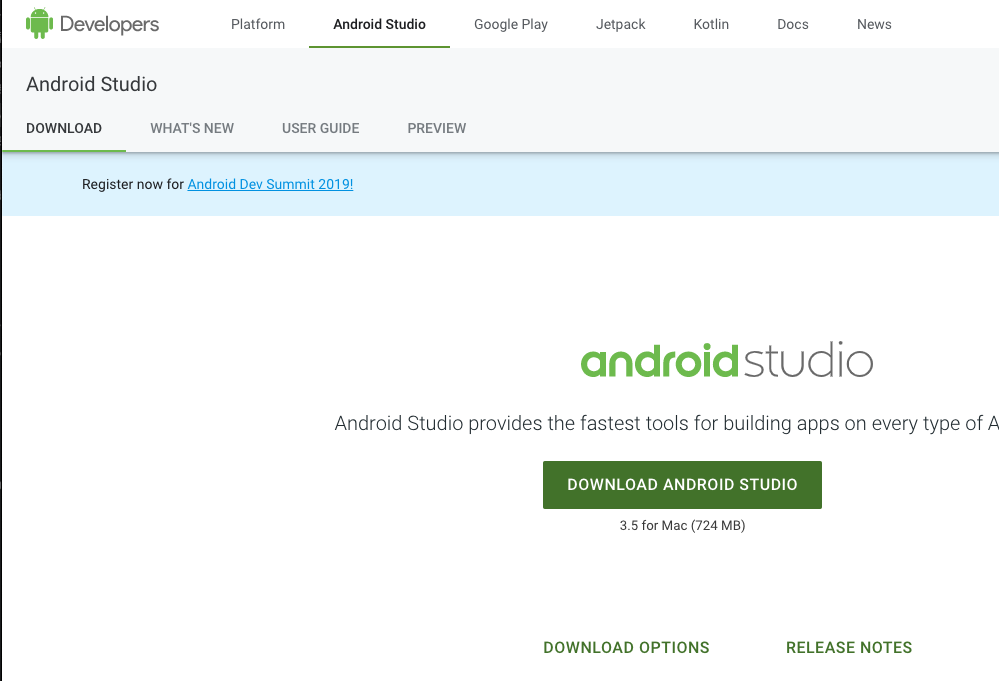Image resolution: width=999 pixels, height=681 pixels.
Task: Follow the Android Dev Summit 2019 link
Action: tap(270, 184)
